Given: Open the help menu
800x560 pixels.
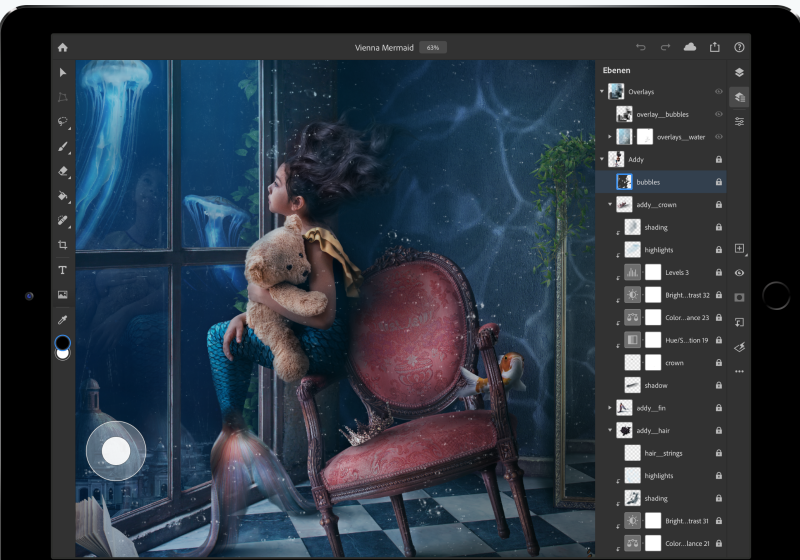Looking at the screenshot, I should (x=739, y=47).
